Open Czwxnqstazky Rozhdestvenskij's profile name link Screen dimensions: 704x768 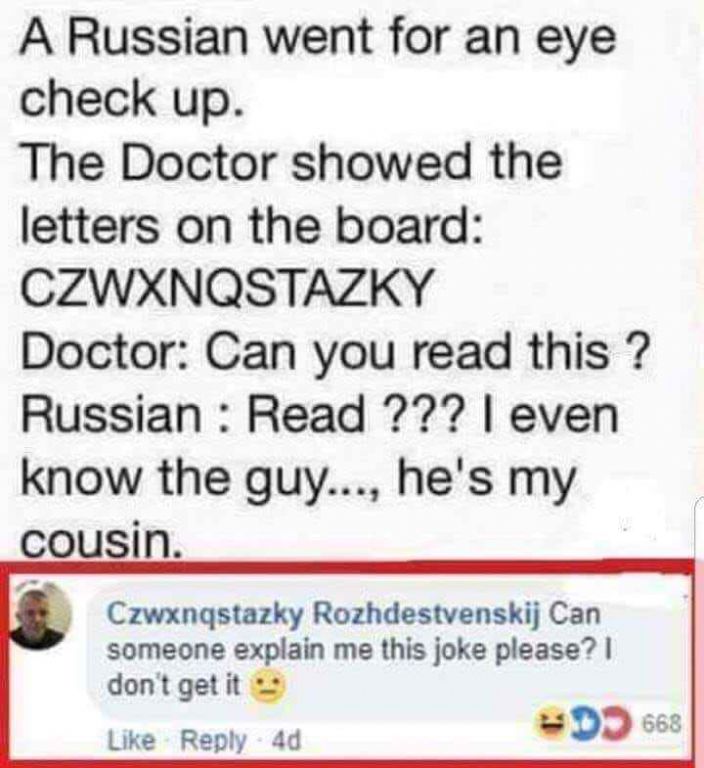pyautogui.click(x=323, y=614)
